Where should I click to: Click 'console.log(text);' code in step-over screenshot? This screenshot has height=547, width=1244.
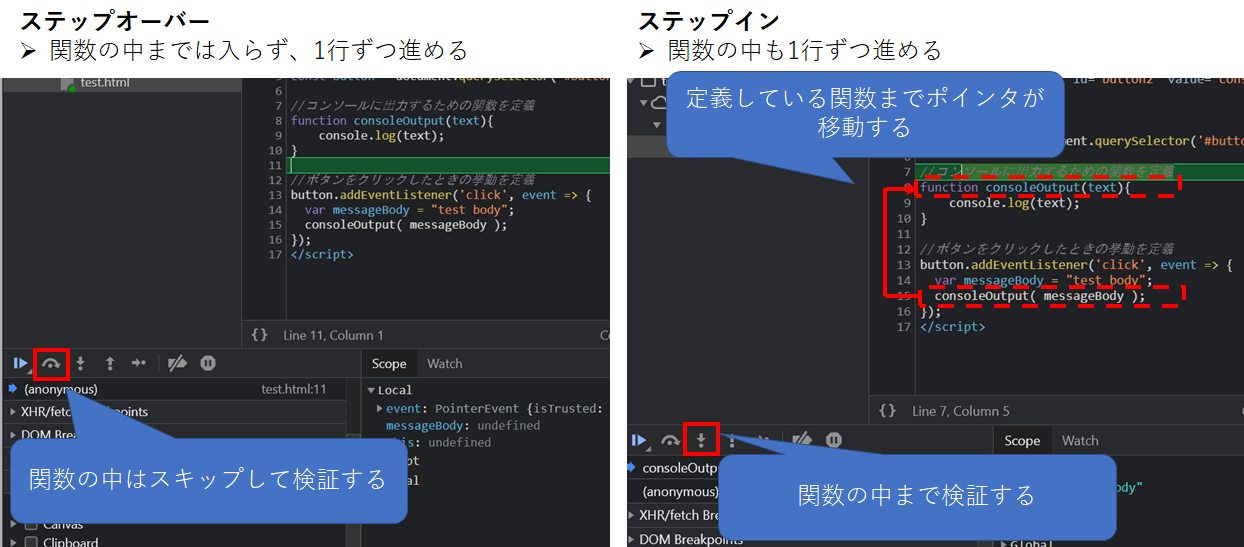tap(380, 136)
